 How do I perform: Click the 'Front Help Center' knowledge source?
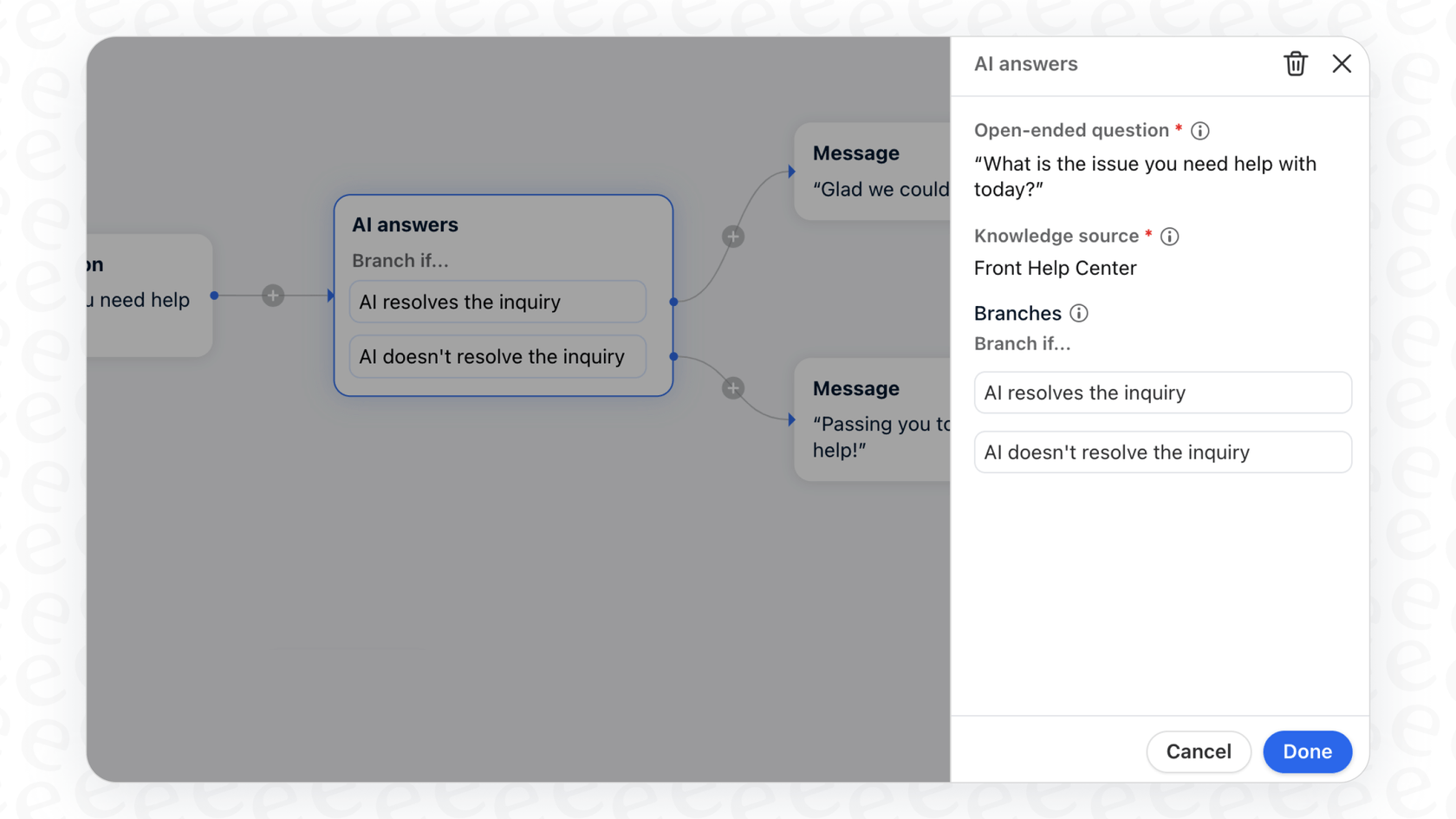[x=1055, y=268]
